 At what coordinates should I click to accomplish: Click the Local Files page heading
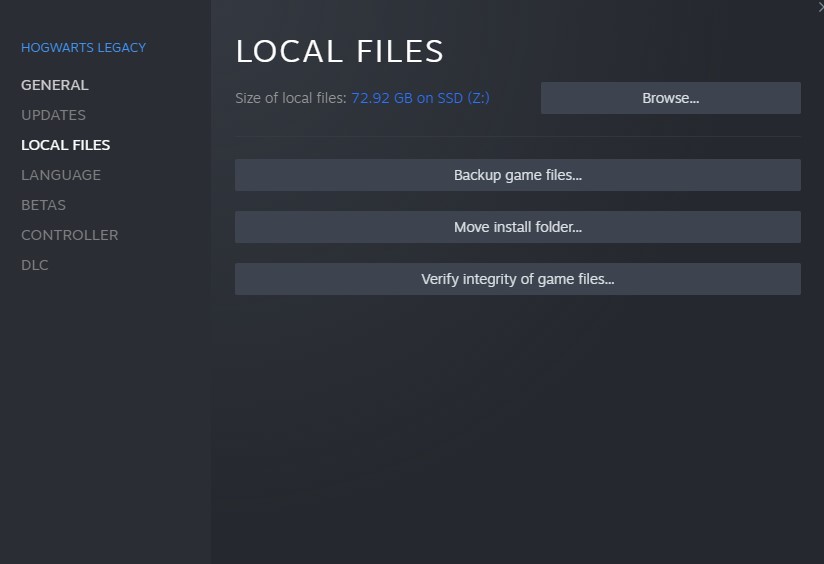pyautogui.click(x=339, y=51)
